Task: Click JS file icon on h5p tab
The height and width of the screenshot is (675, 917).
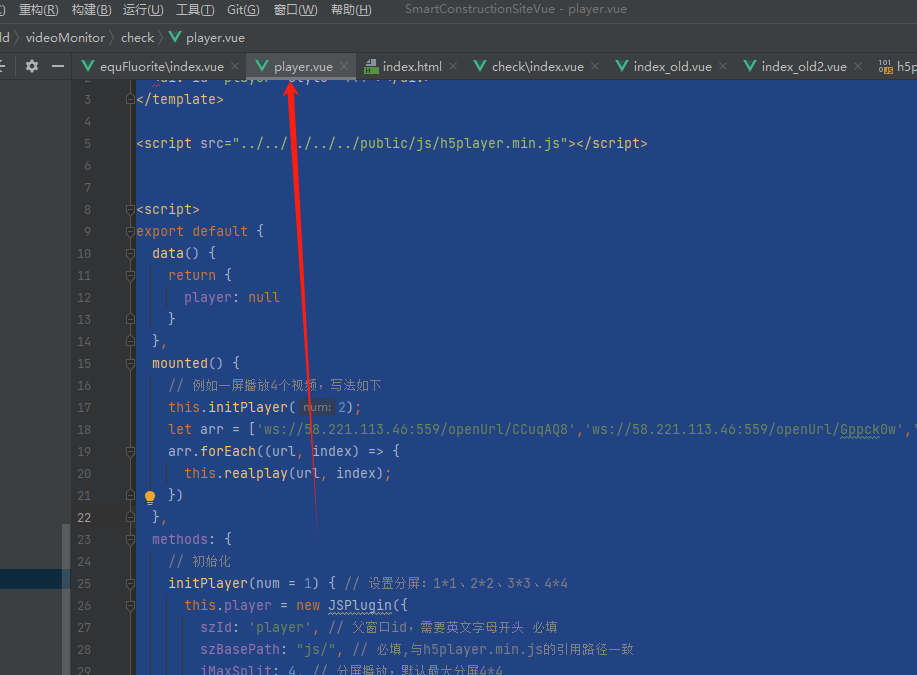Action: point(885,66)
